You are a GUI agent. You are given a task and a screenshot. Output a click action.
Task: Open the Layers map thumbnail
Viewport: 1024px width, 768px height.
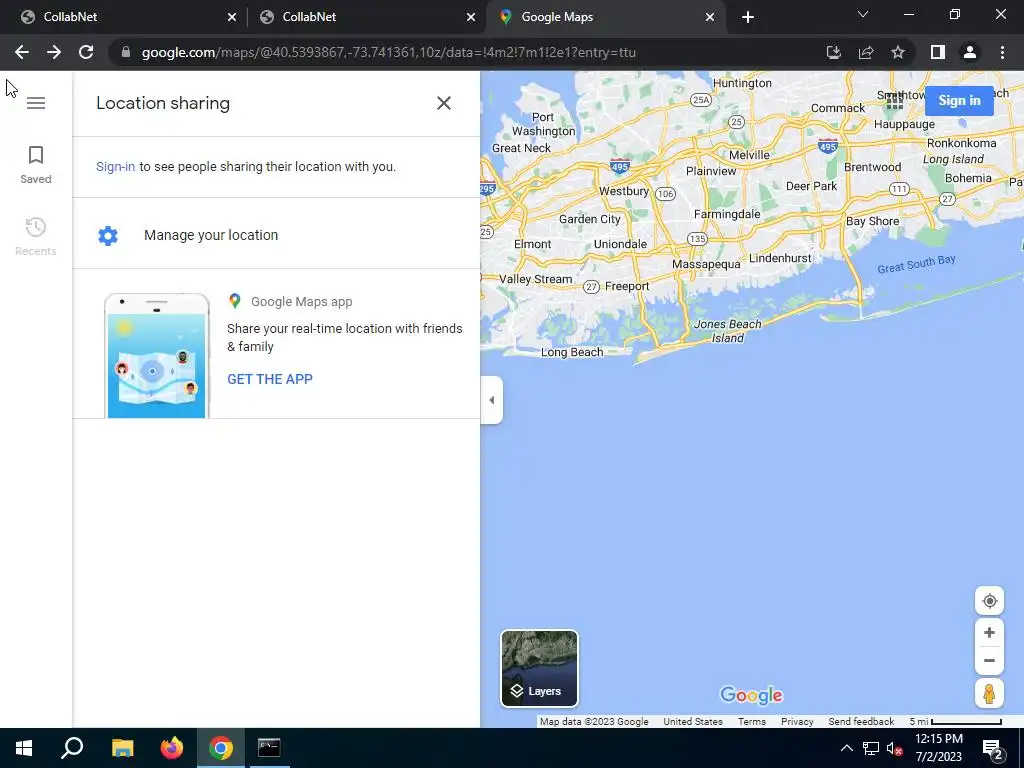pos(539,668)
